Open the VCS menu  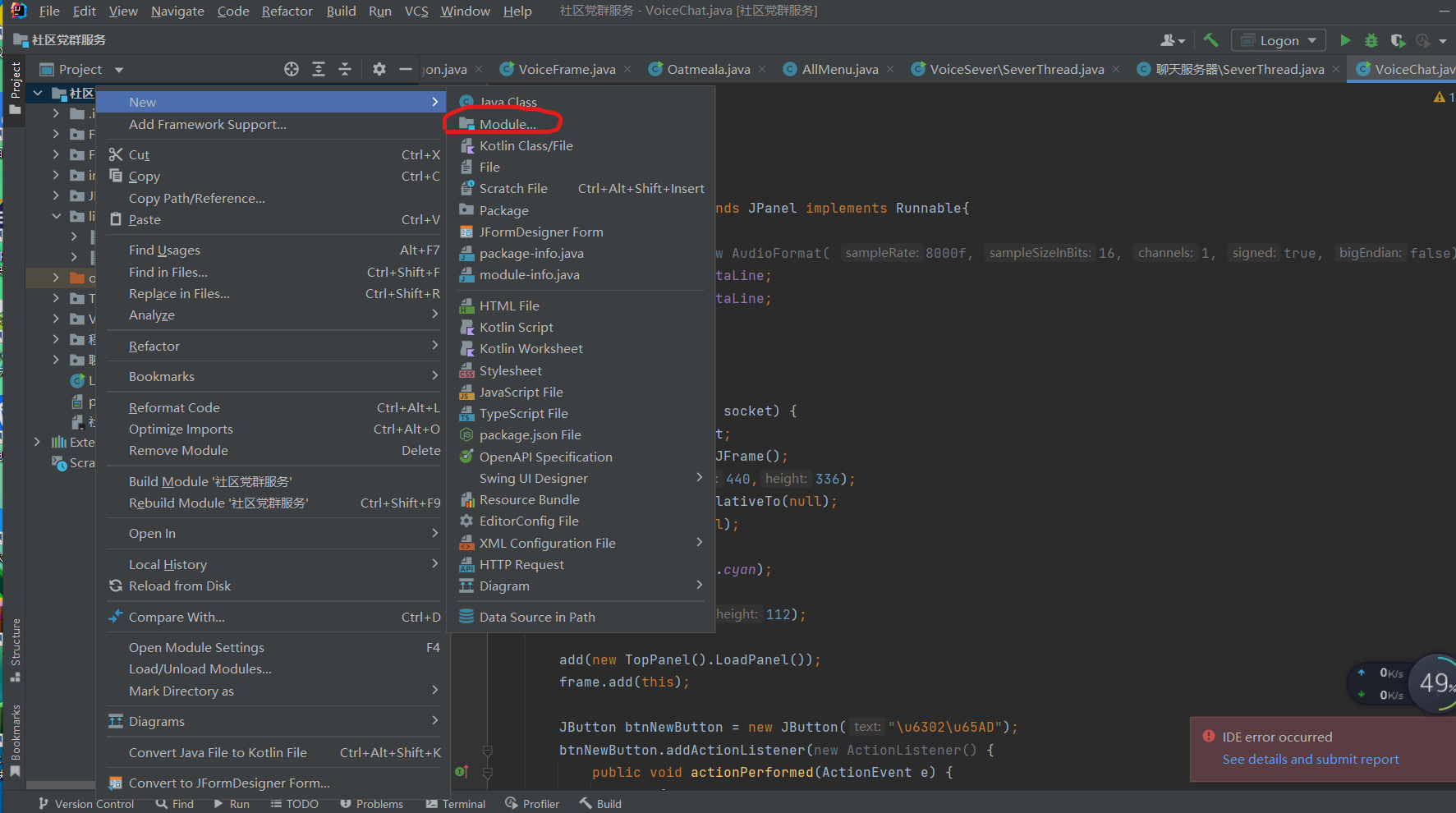[416, 11]
